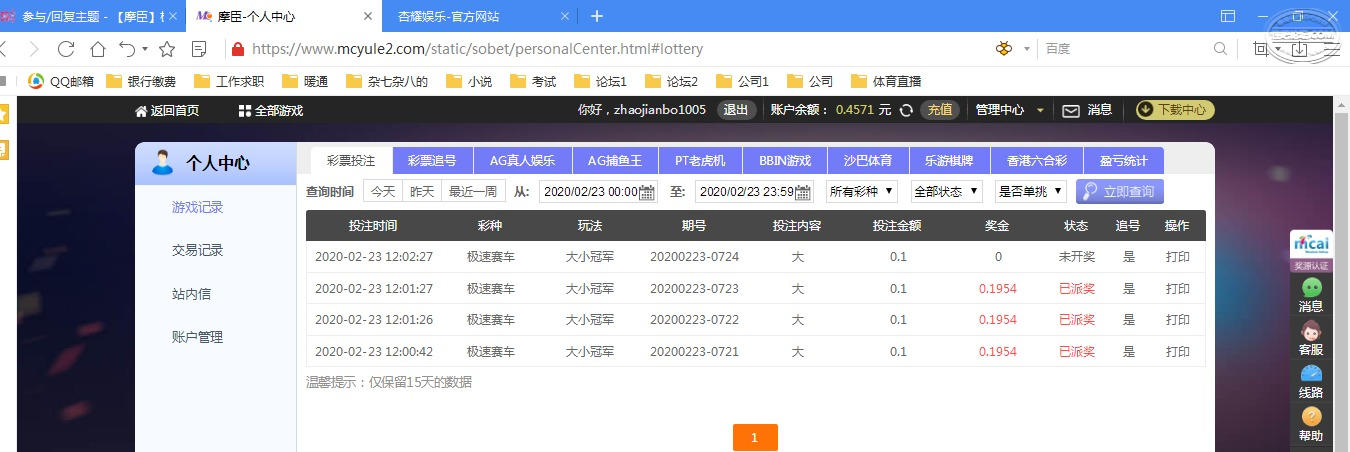Viewport: 1350px width, 452px height.
Task: Click the forward navigation arrow
Action: point(35,48)
